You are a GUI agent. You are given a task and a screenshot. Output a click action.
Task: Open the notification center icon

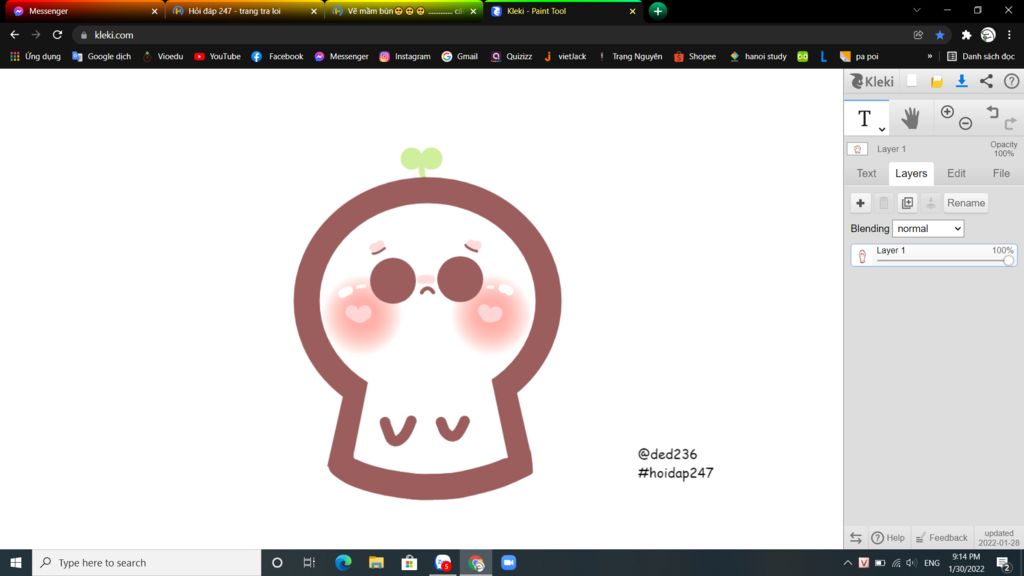click(1004, 562)
